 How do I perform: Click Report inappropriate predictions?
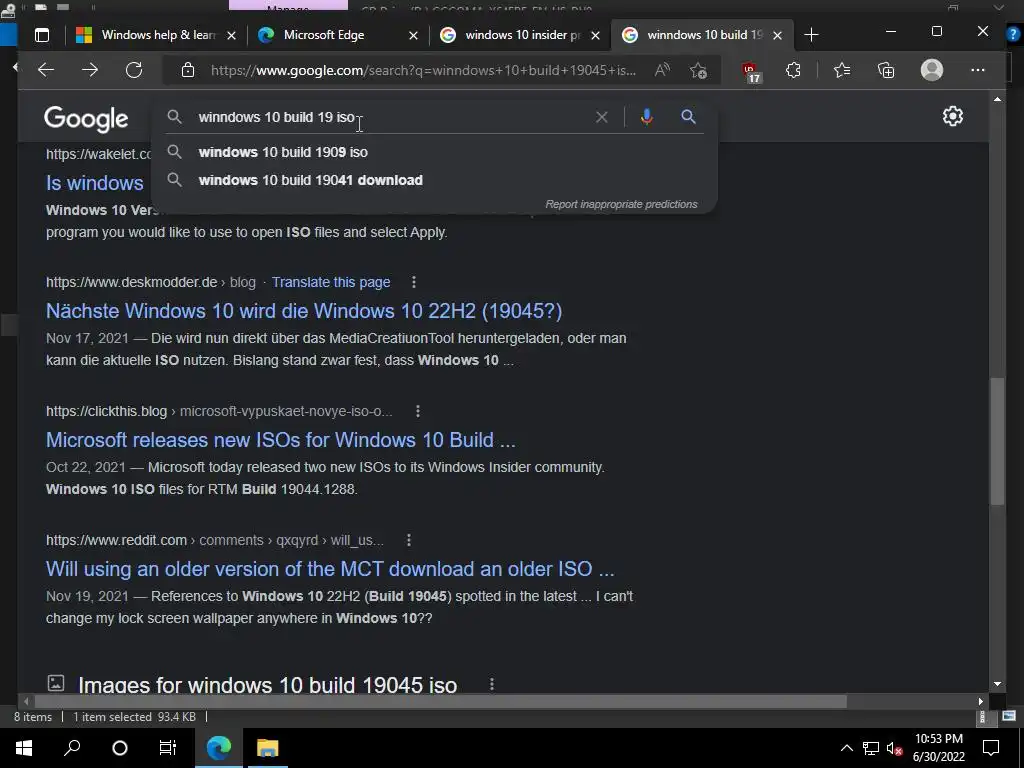621,204
